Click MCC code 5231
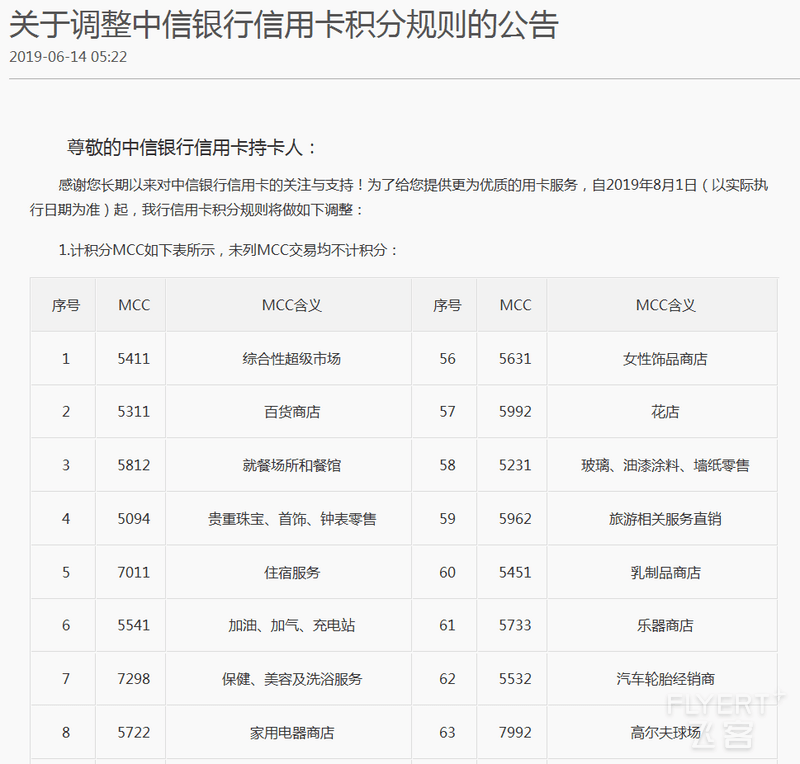This screenshot has width=800, height=764. [x=515, y=465]
